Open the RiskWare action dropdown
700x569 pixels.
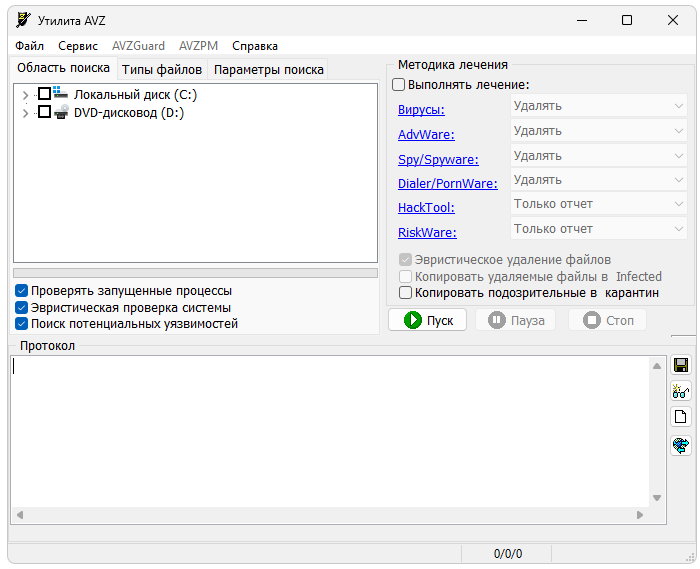click(598, 229)
